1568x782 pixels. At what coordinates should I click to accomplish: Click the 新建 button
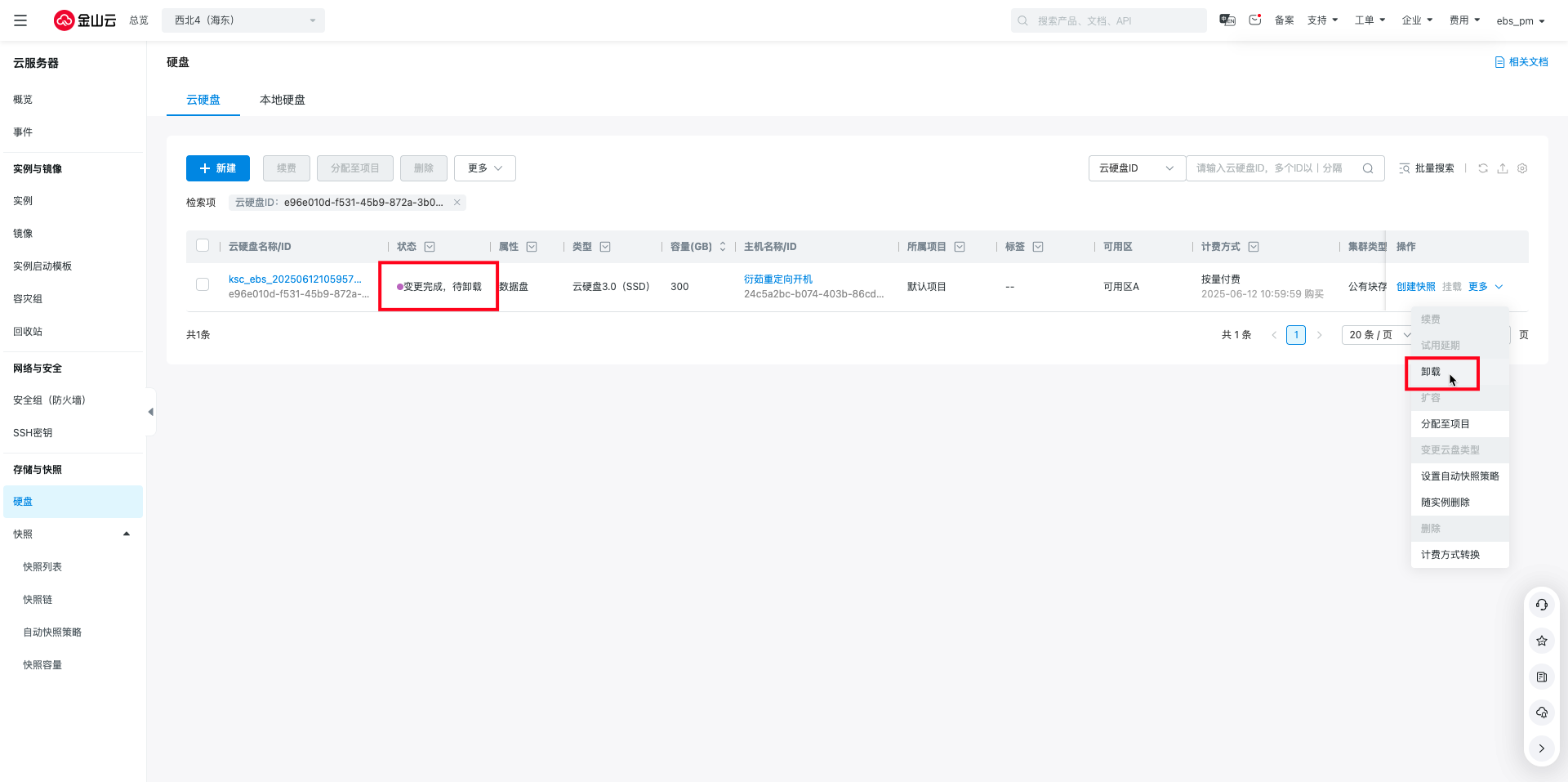point(218,168)
